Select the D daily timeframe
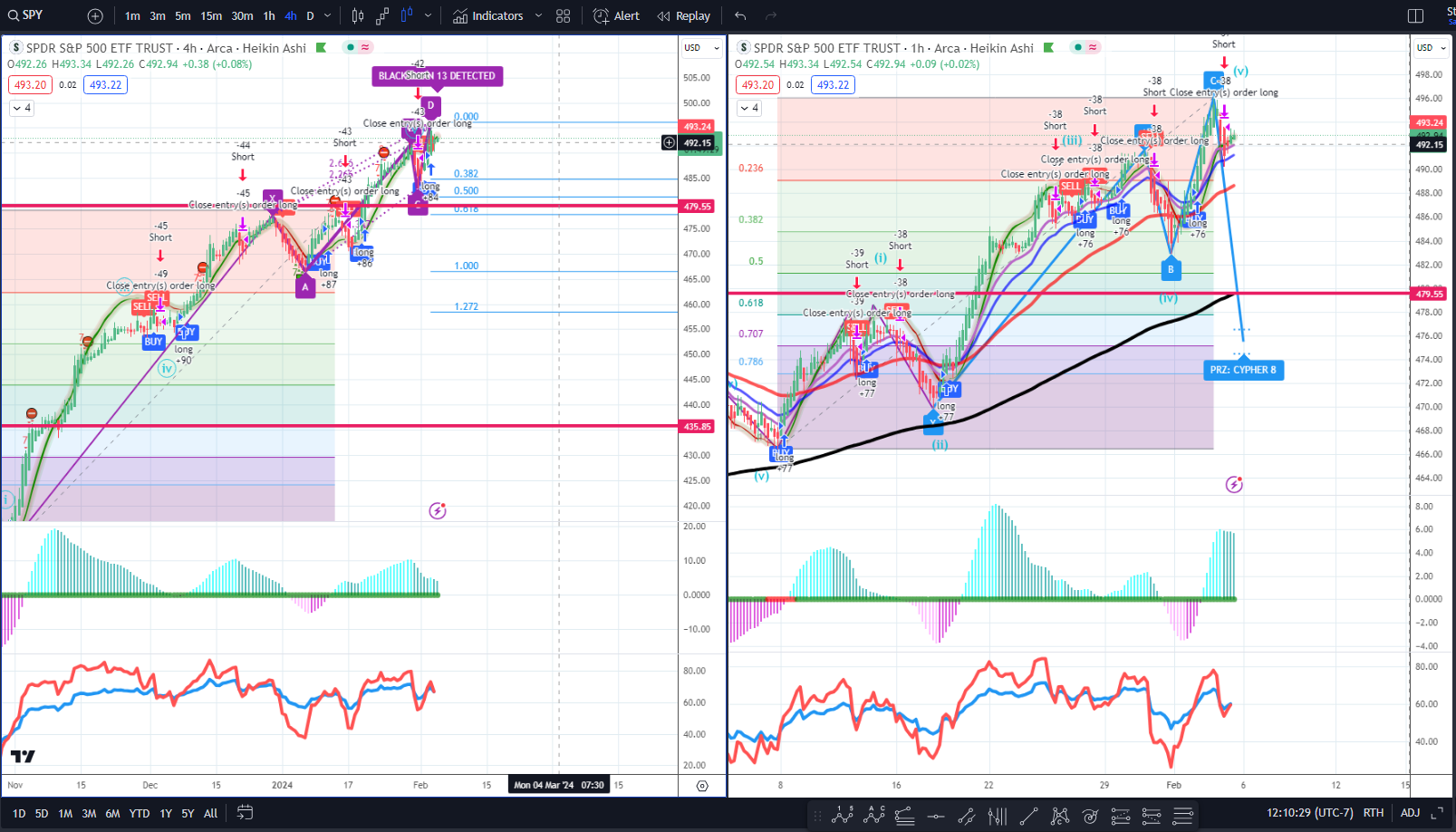1456x832 pixels. 310,16
